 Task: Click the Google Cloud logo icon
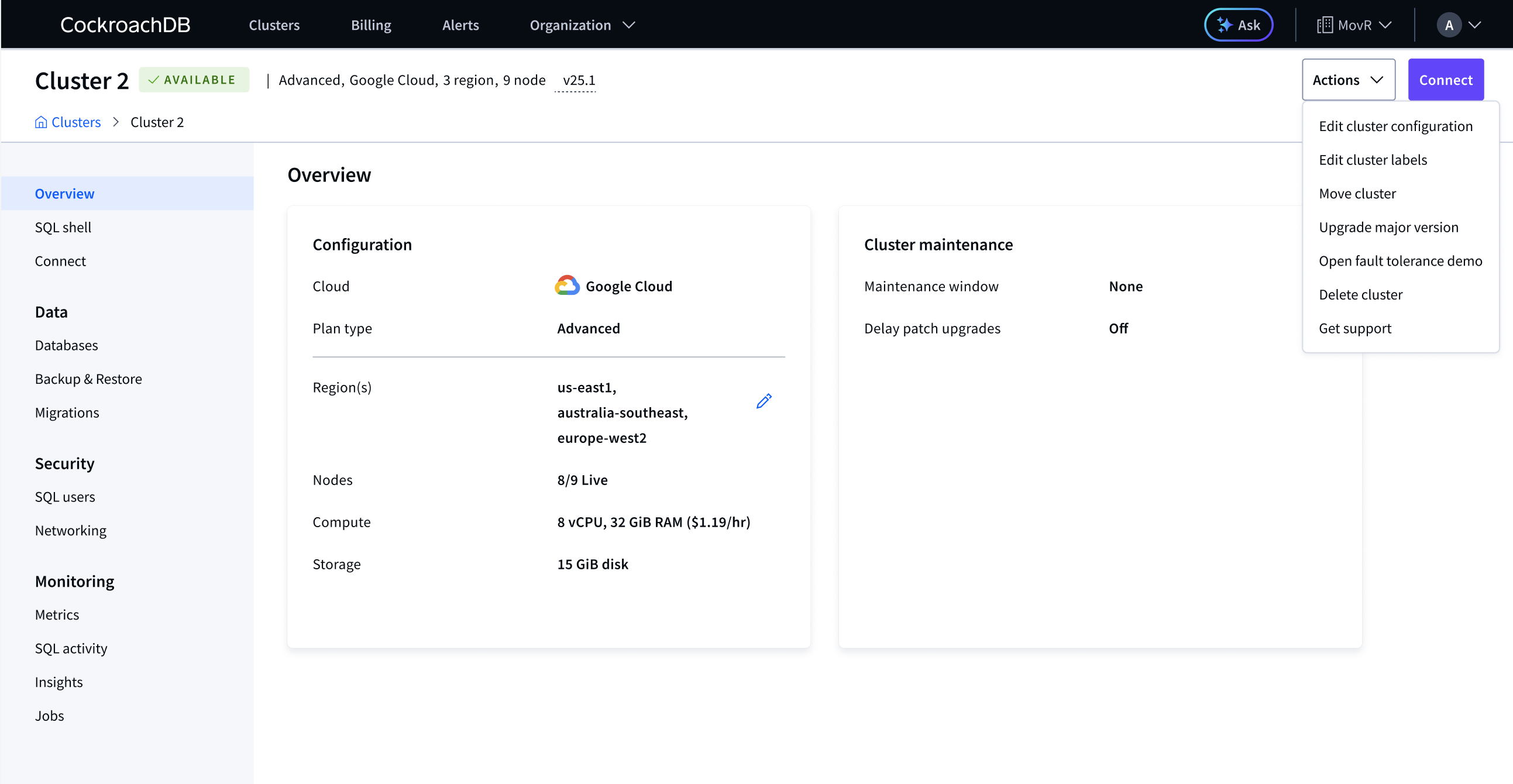click(567, 286)
